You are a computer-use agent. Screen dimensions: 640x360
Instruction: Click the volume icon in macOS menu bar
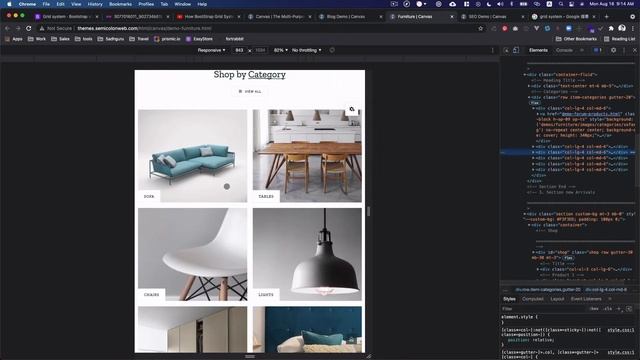(x=500, y=4)
